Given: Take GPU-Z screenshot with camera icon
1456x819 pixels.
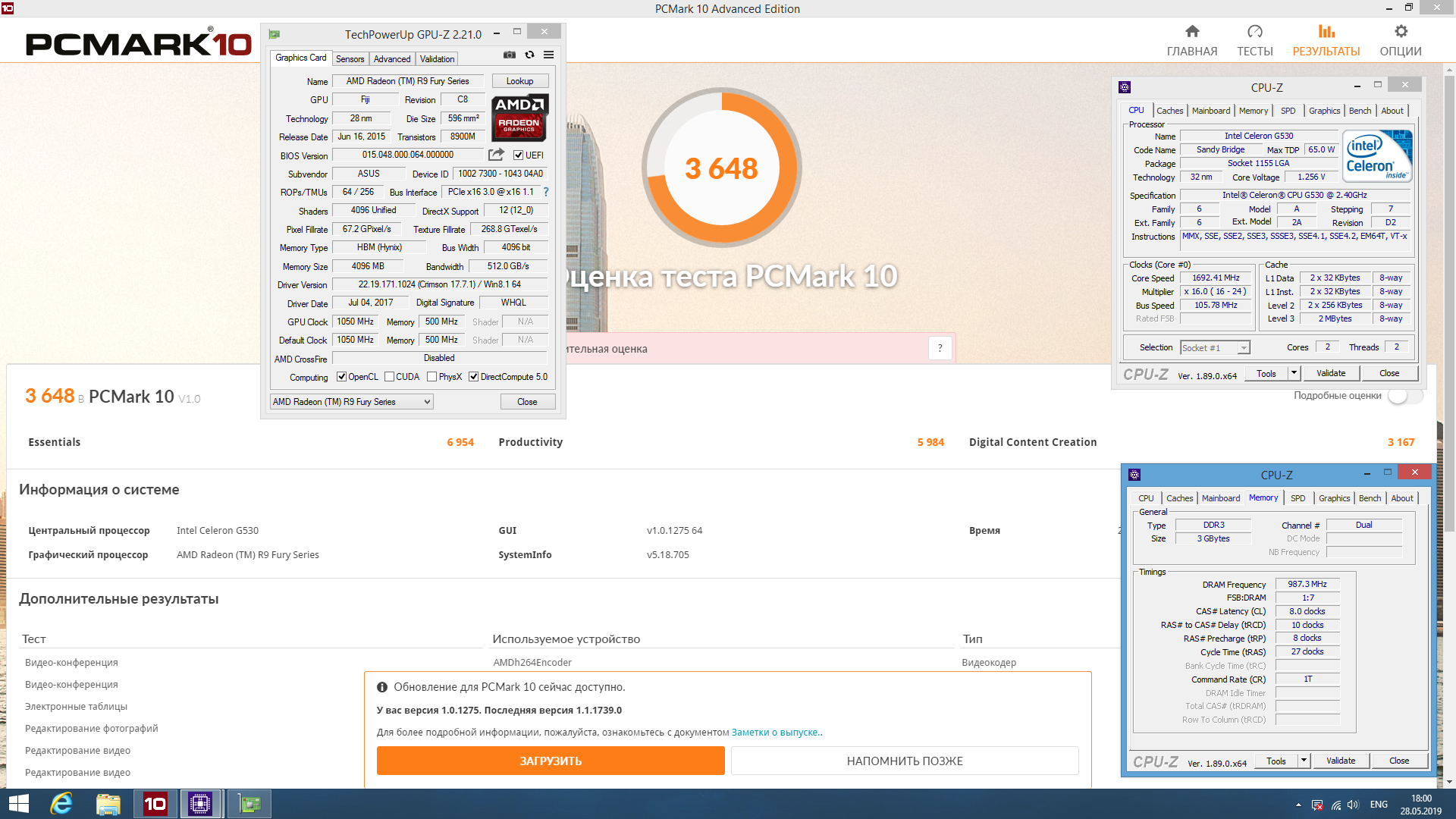Looking at the screenshot, I should click(510, 55).
